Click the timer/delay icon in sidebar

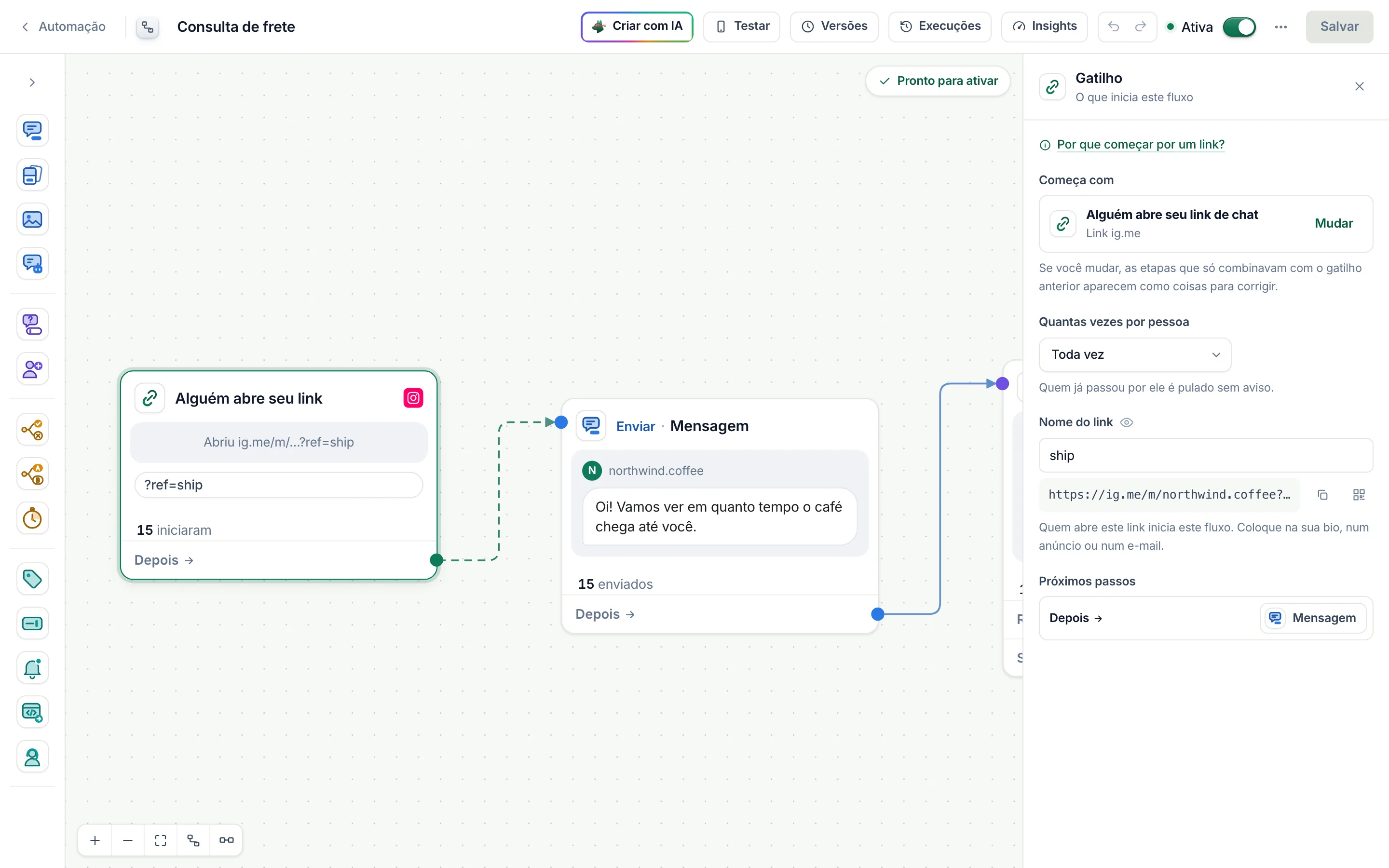[32, 518]
